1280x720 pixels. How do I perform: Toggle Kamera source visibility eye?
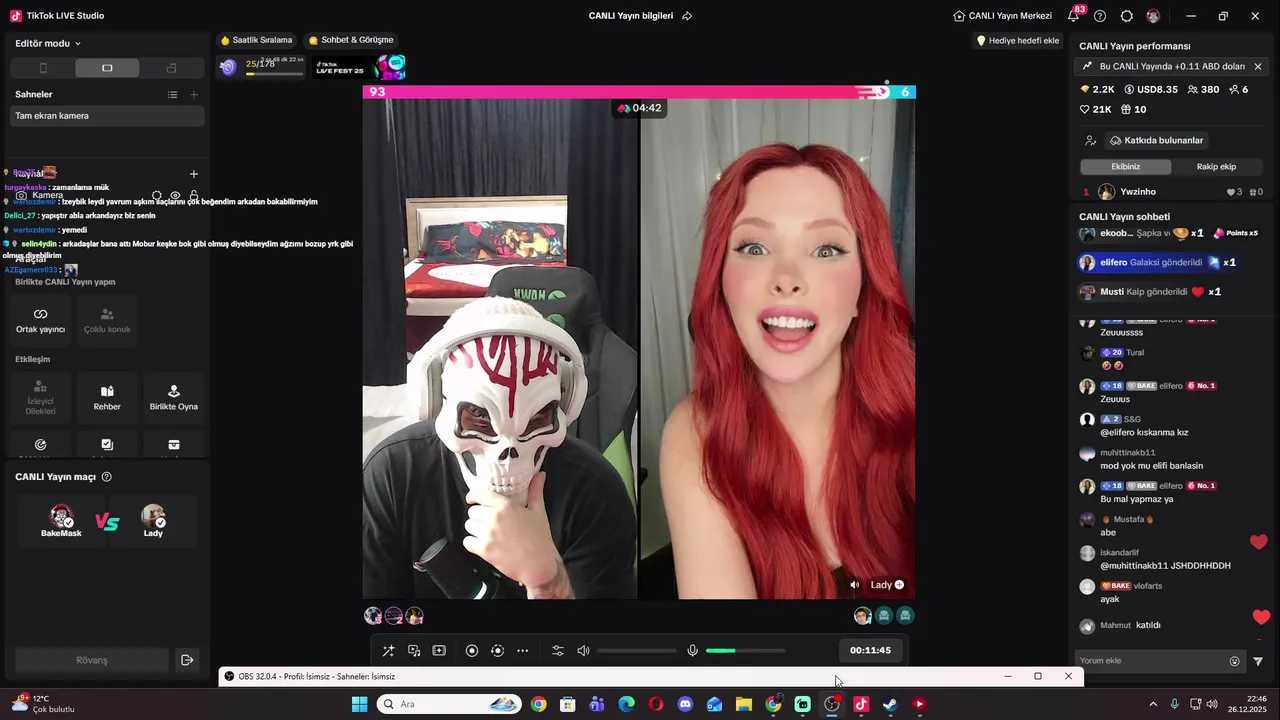[175, 196]
